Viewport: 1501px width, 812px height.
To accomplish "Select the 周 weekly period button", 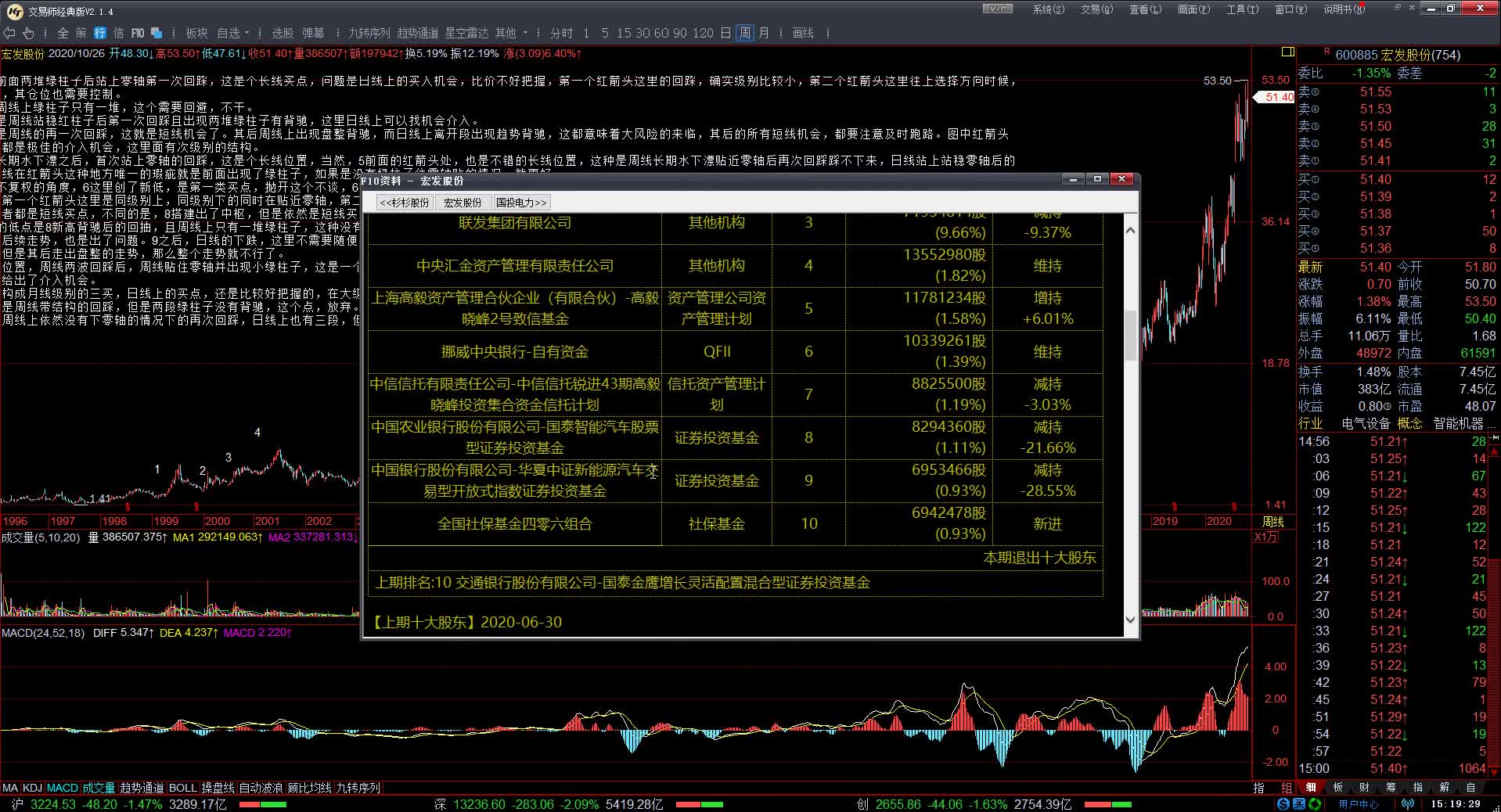I will click(x=745, y=33).
